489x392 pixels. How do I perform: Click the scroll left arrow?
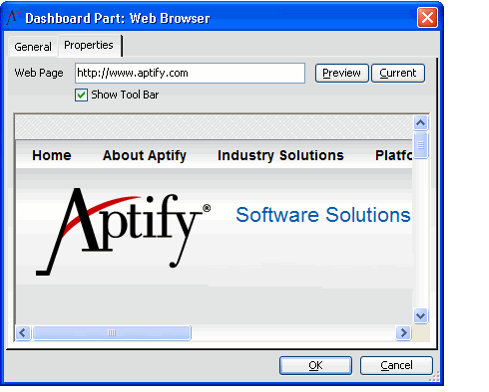[x=23, y=333]
